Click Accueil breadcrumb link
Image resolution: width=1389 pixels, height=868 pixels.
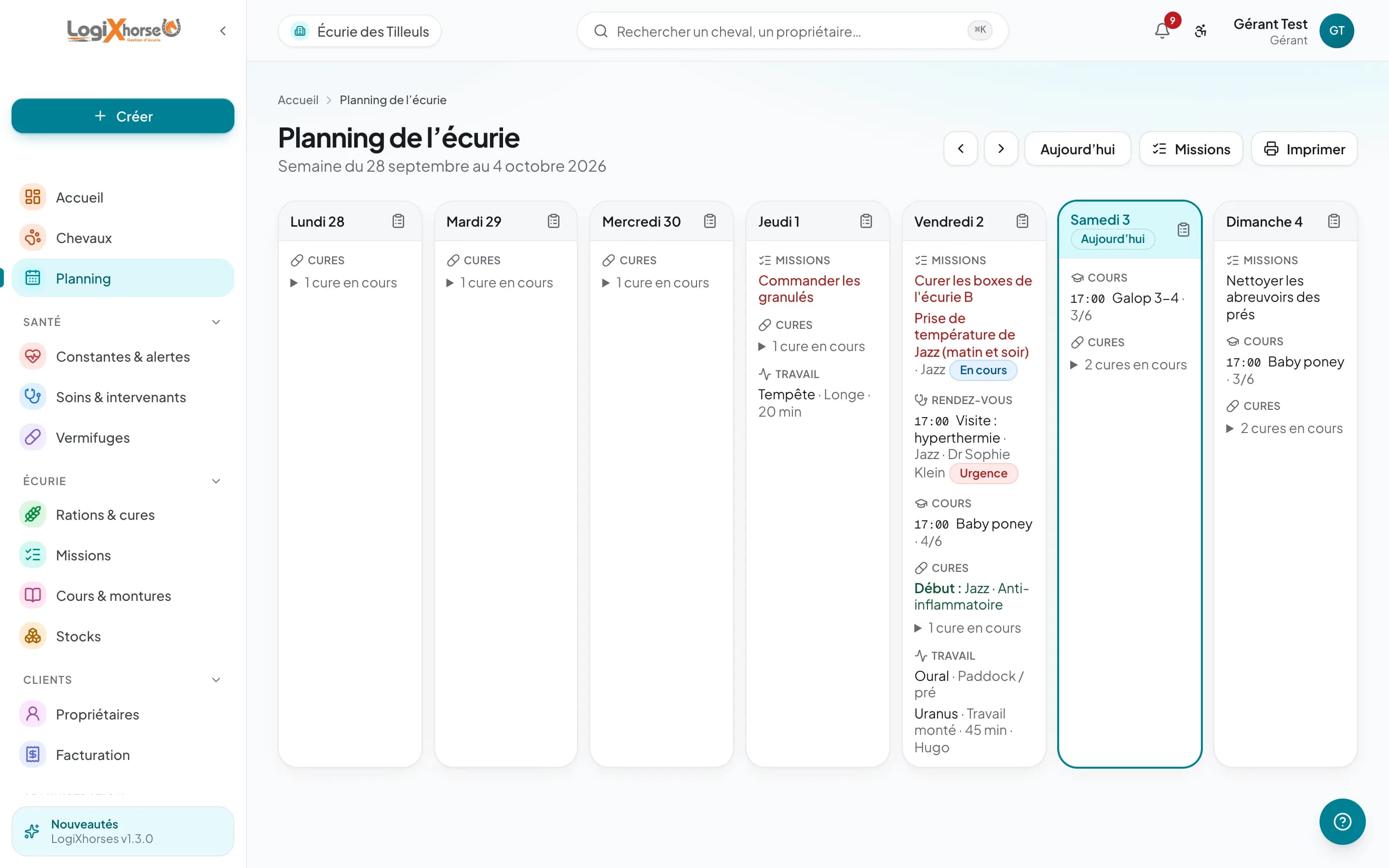click(x=298, y=100)
